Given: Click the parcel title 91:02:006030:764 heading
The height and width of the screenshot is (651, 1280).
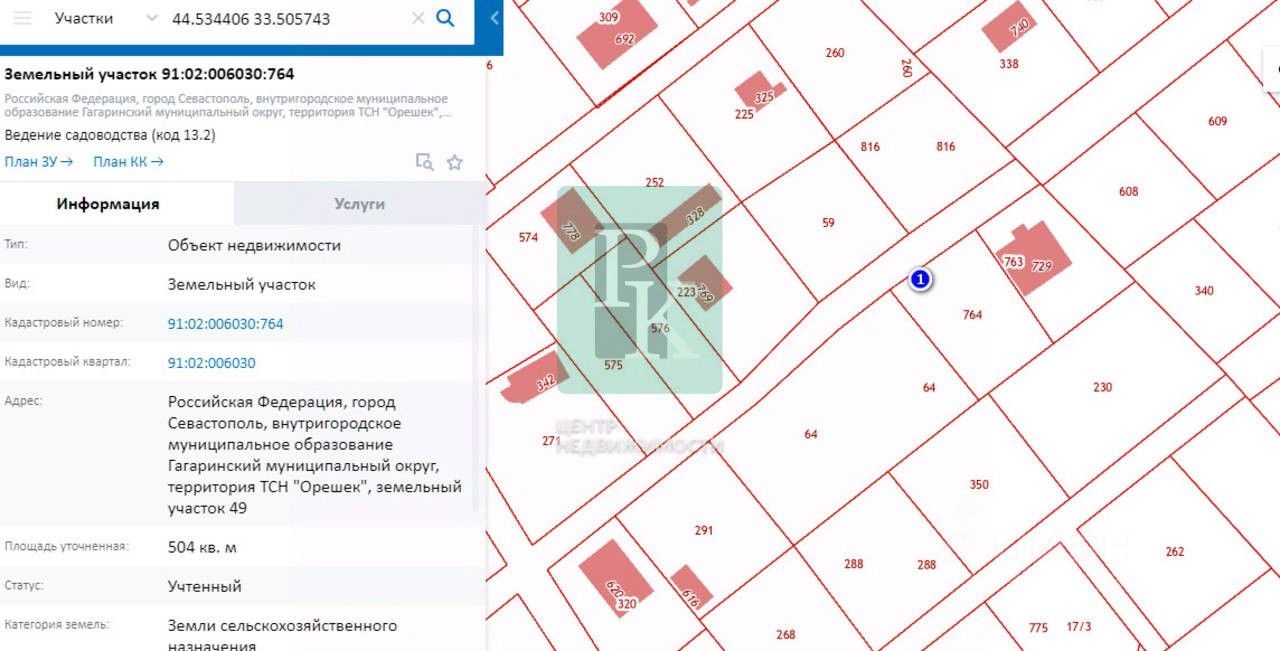Looking at the screenshot, I should tap(149, 75).
